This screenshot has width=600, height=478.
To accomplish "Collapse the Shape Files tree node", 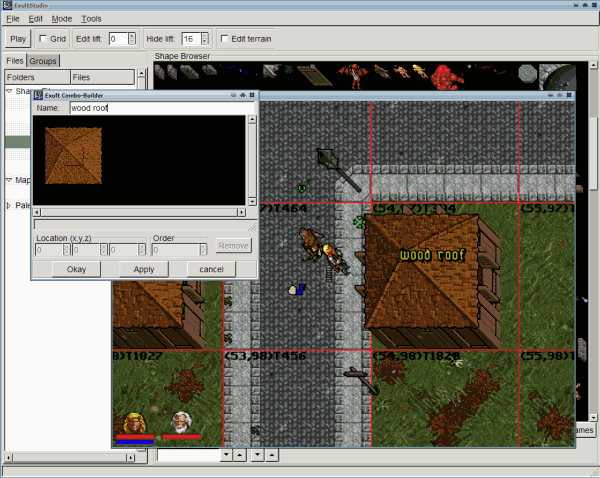I will [x=9, y=91].
